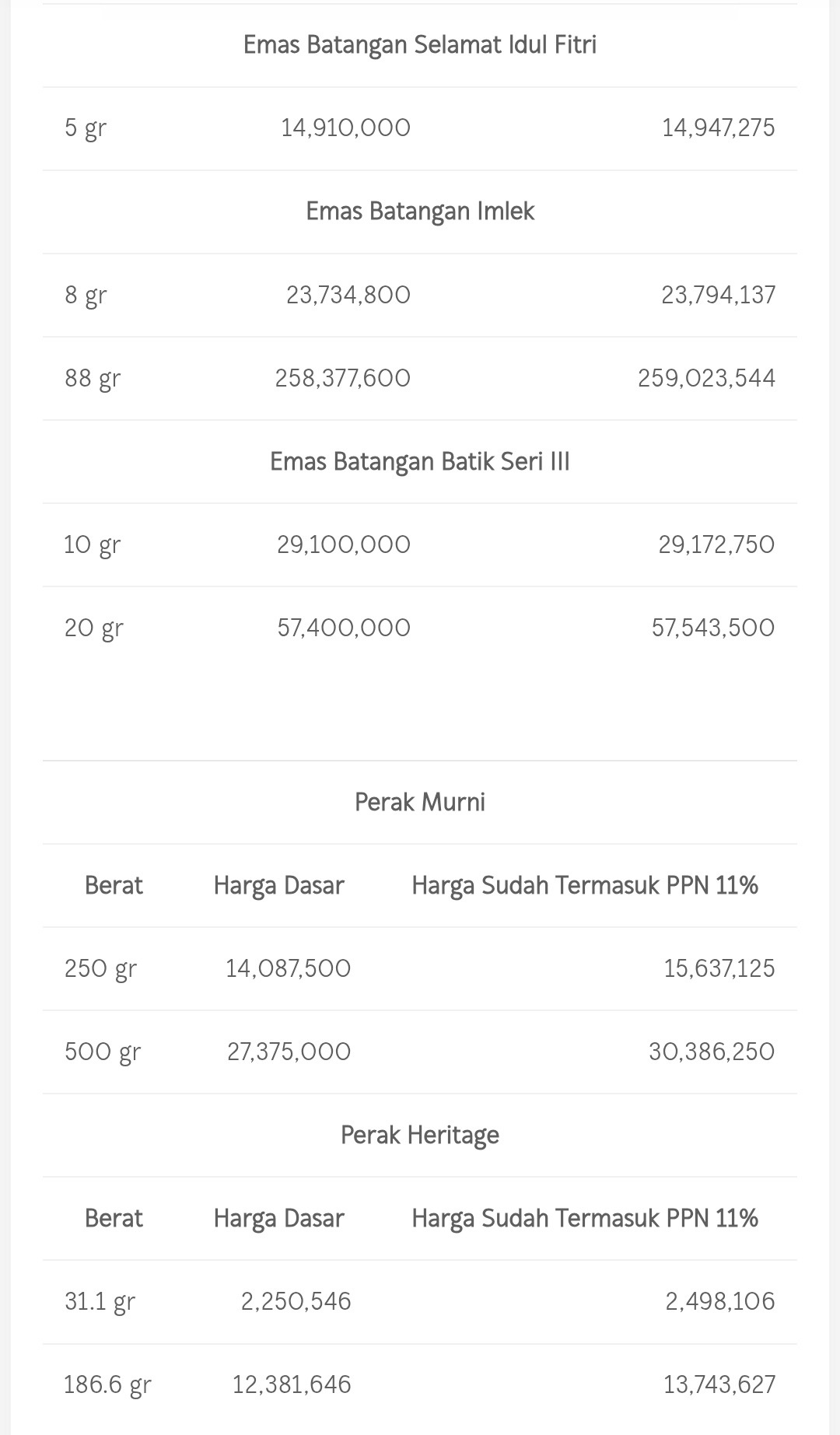Select the 20 gr row label

coord(93,628)
